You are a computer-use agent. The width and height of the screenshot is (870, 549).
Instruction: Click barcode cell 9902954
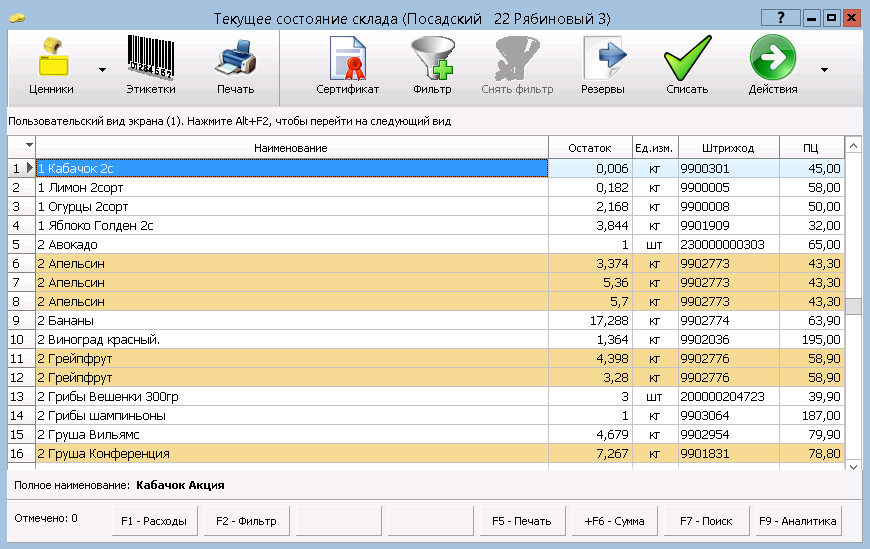coord(729,434)
